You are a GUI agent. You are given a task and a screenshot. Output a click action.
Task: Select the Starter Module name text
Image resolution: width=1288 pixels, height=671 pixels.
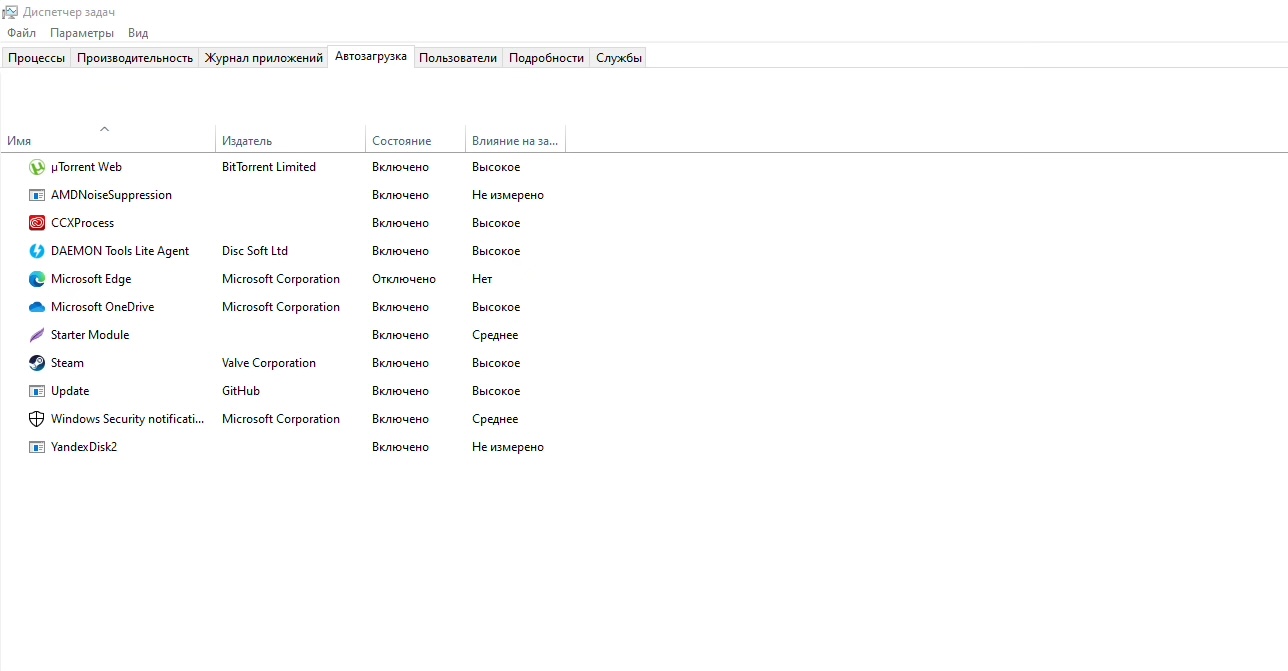(90, 335)
